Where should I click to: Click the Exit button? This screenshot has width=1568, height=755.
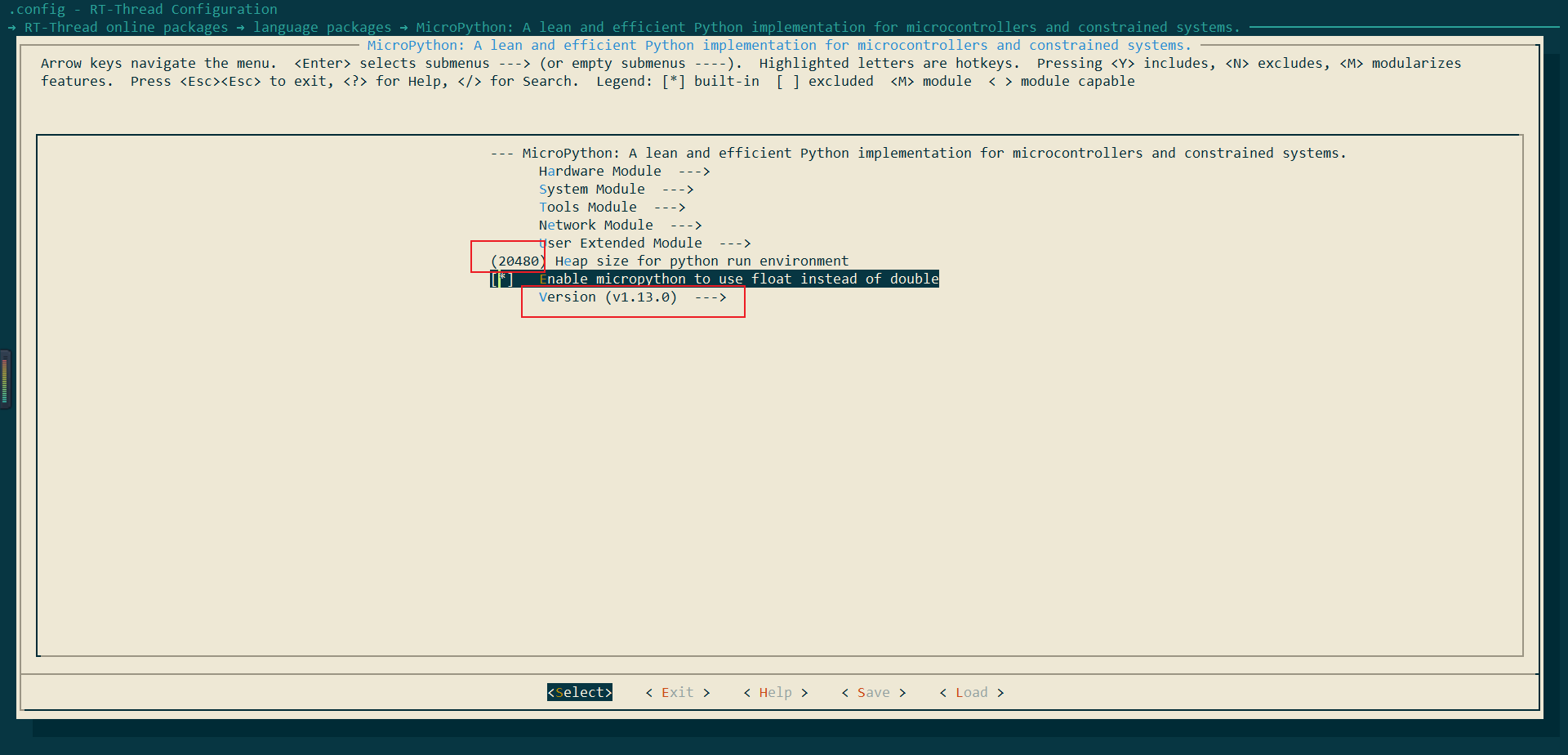pos(677,692)
